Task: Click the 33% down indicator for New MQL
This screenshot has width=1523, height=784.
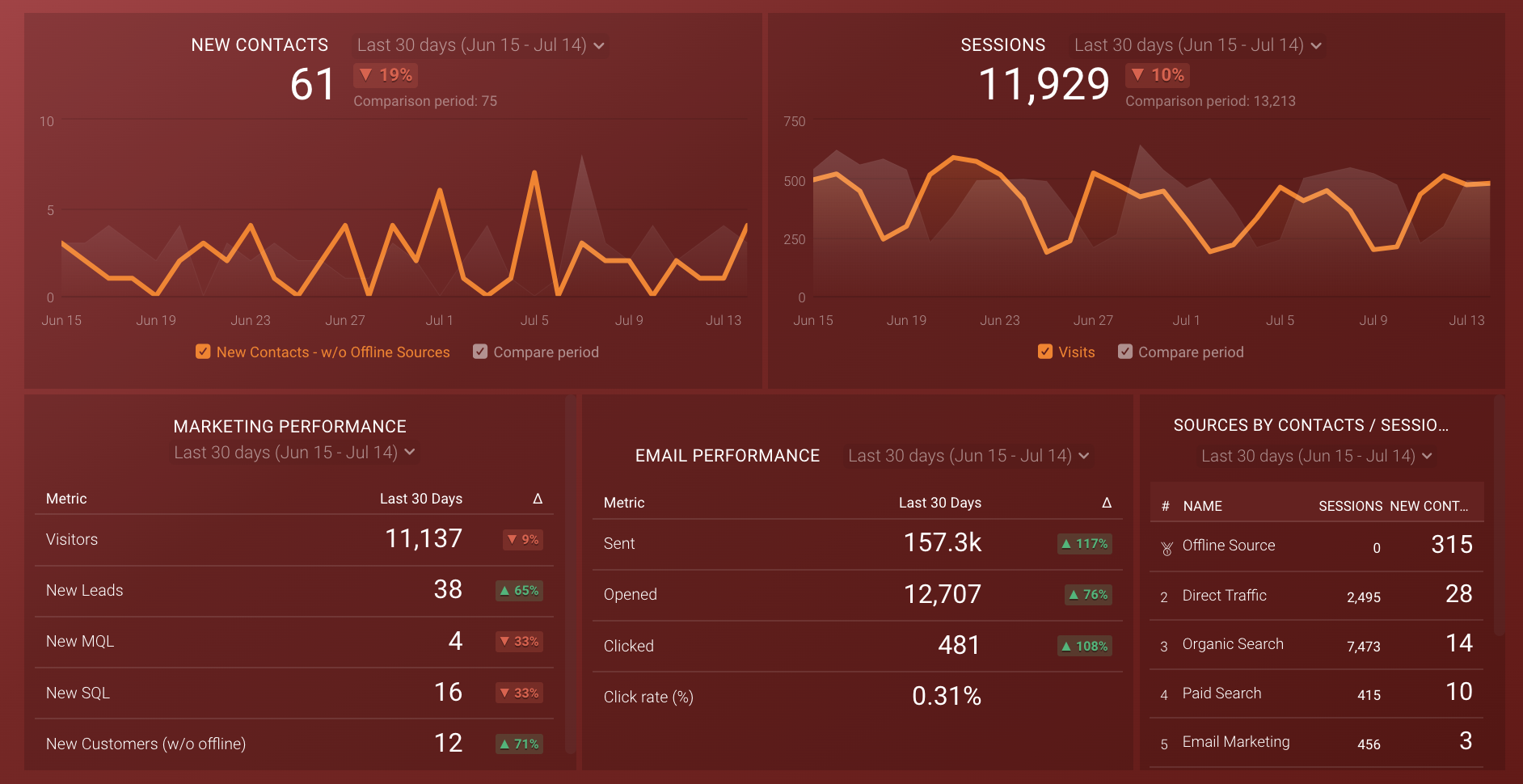Action: click(519, 642)
